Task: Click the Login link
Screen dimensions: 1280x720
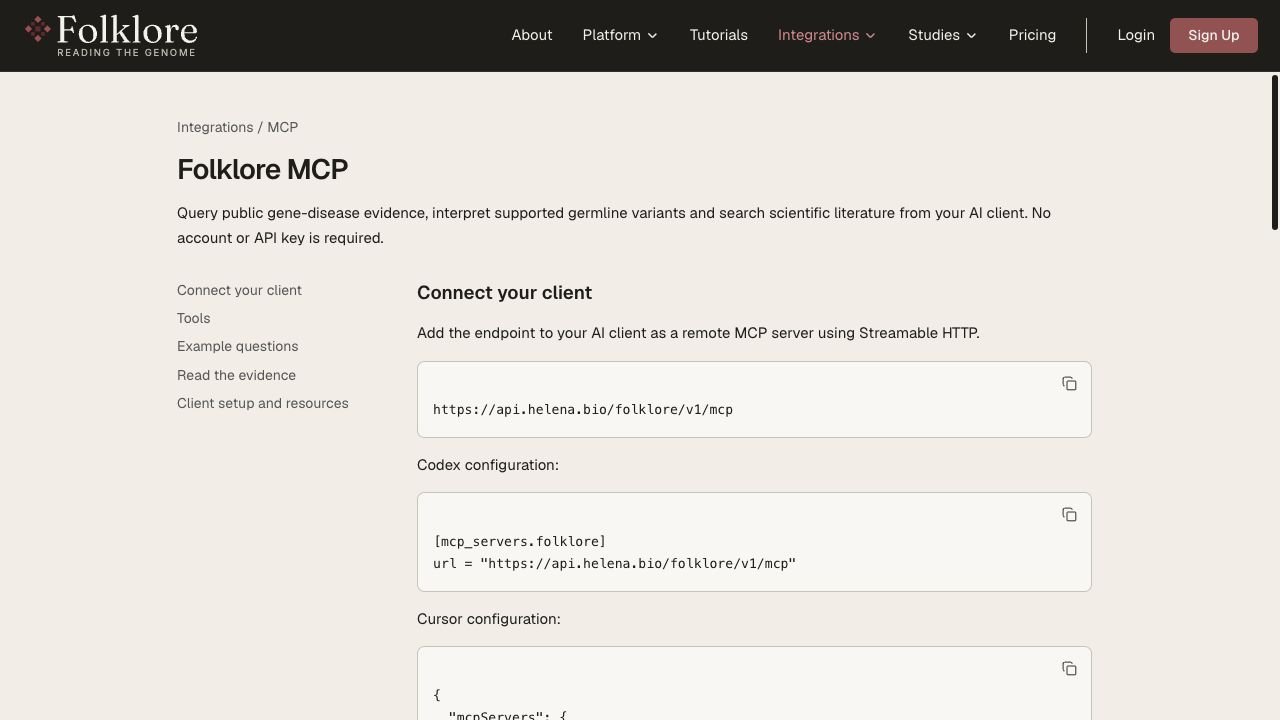Action: coord(1136,35)
